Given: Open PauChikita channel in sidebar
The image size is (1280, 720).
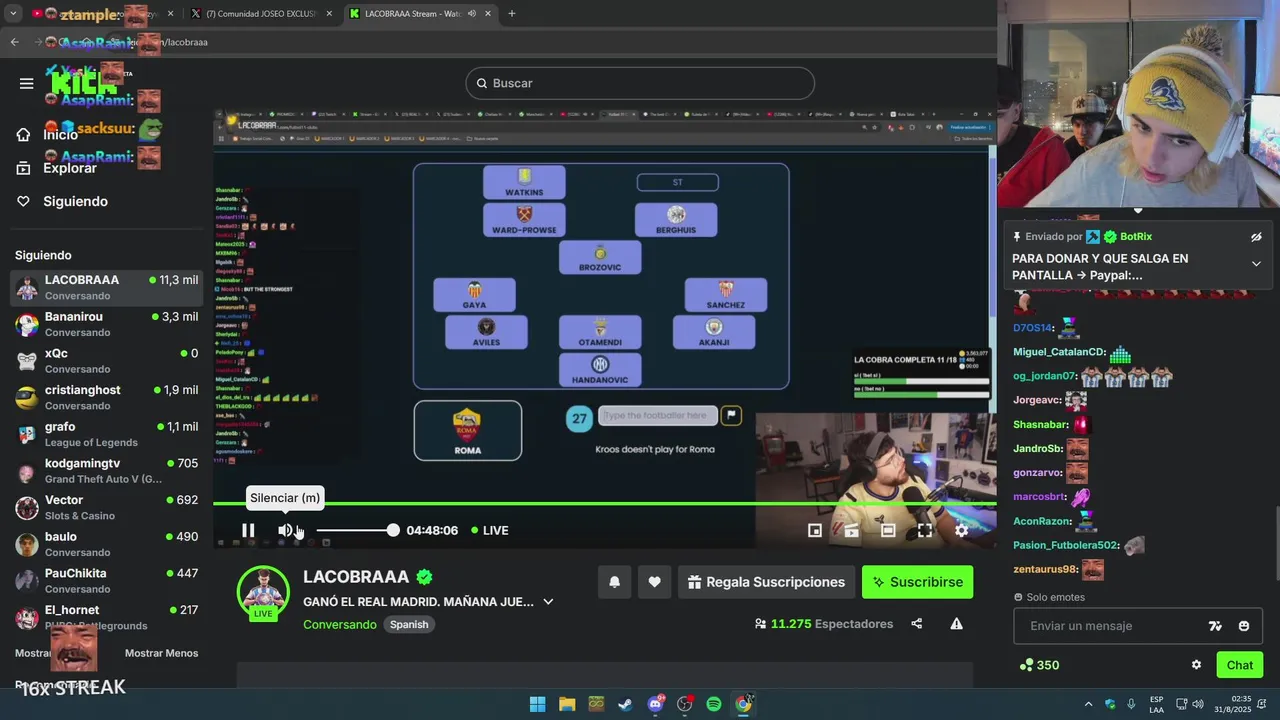Looking at the screenshot, I should tap(106, 581).
